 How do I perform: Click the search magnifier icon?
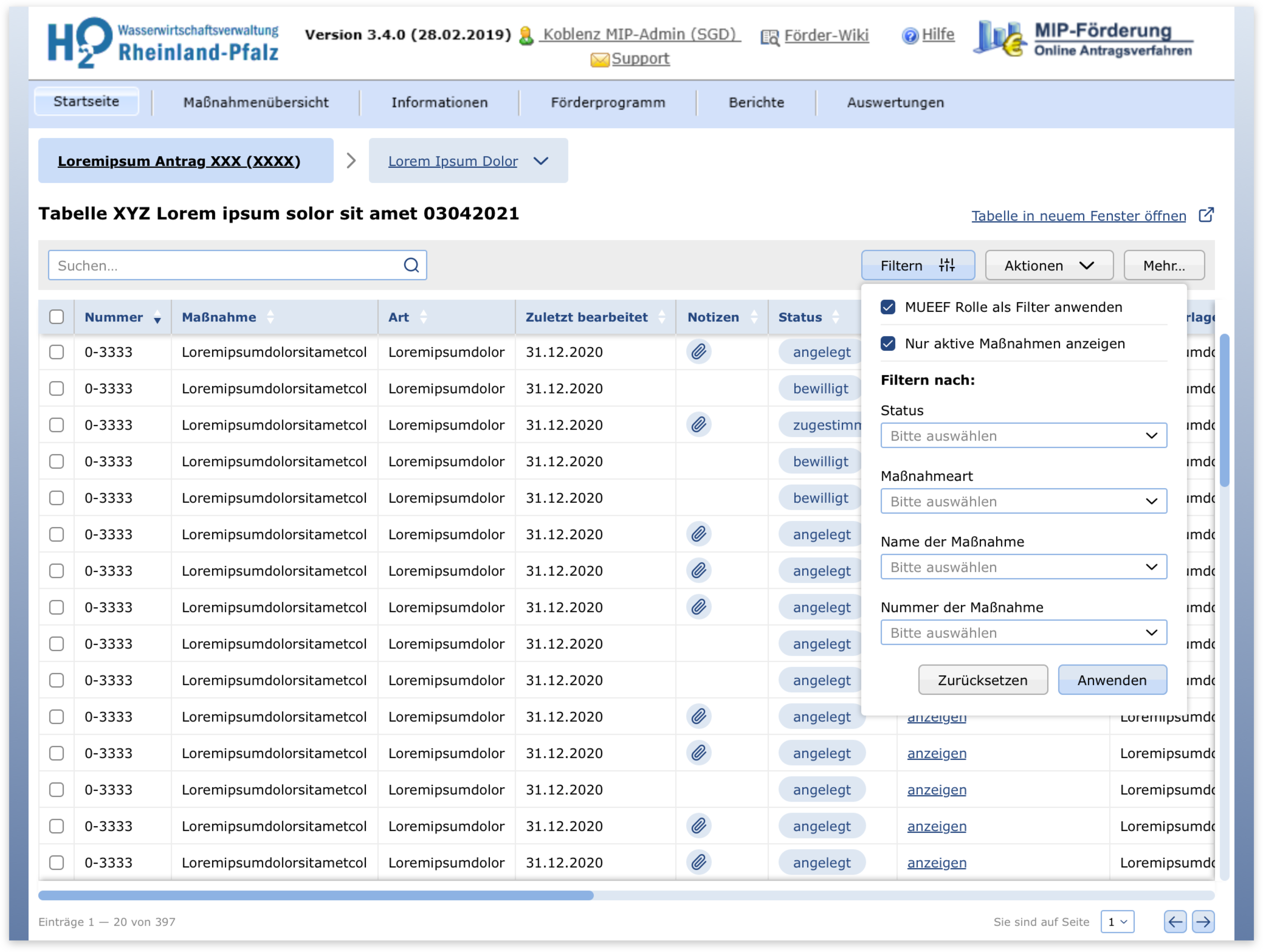pyautogui.click(x=411, y=265)
